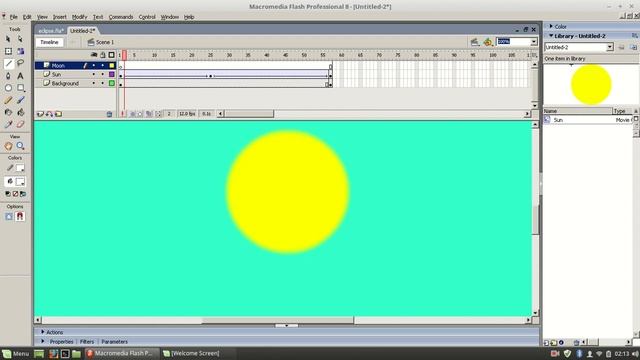Select the Eraser tool
The height and width of the screenshot is (360, 640).
20,124
